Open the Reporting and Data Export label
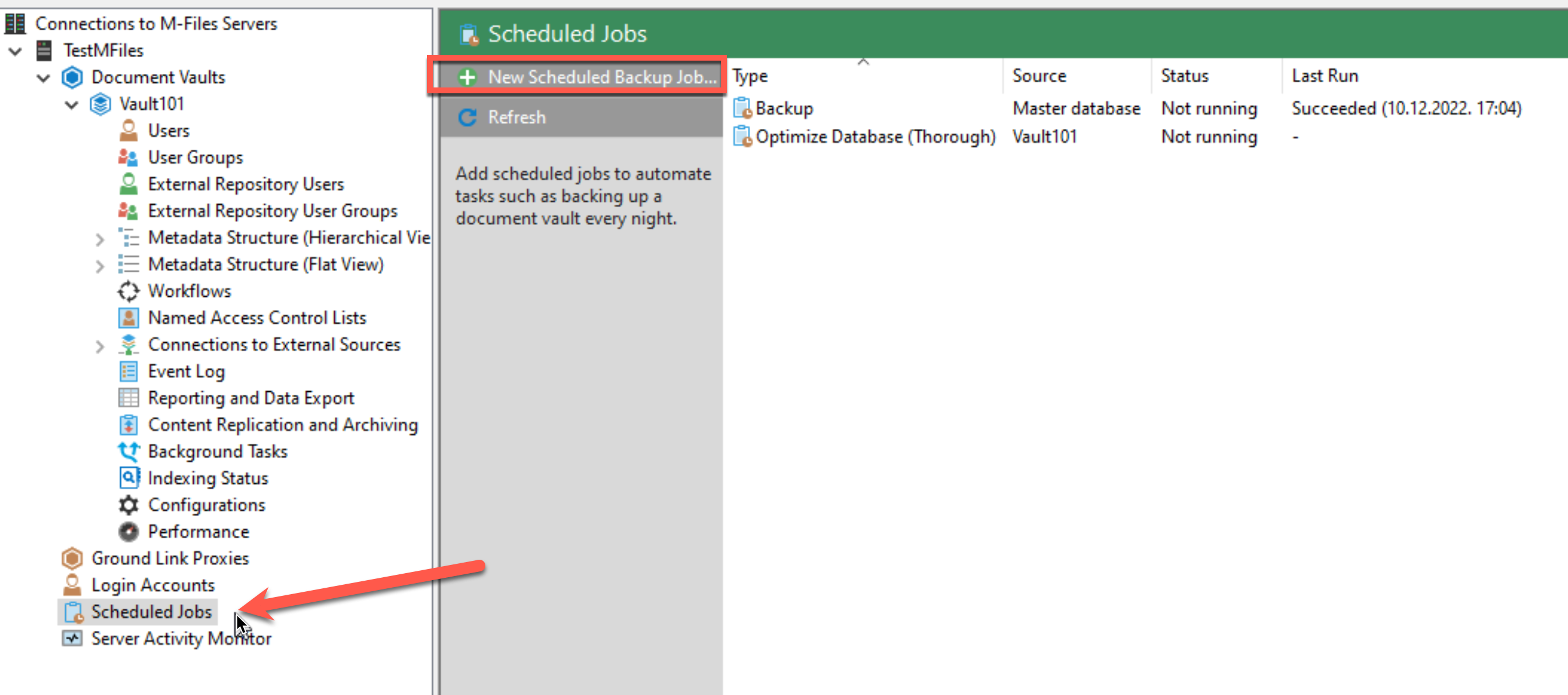Viewport: 1568px width, 695px height. point(251,398)
